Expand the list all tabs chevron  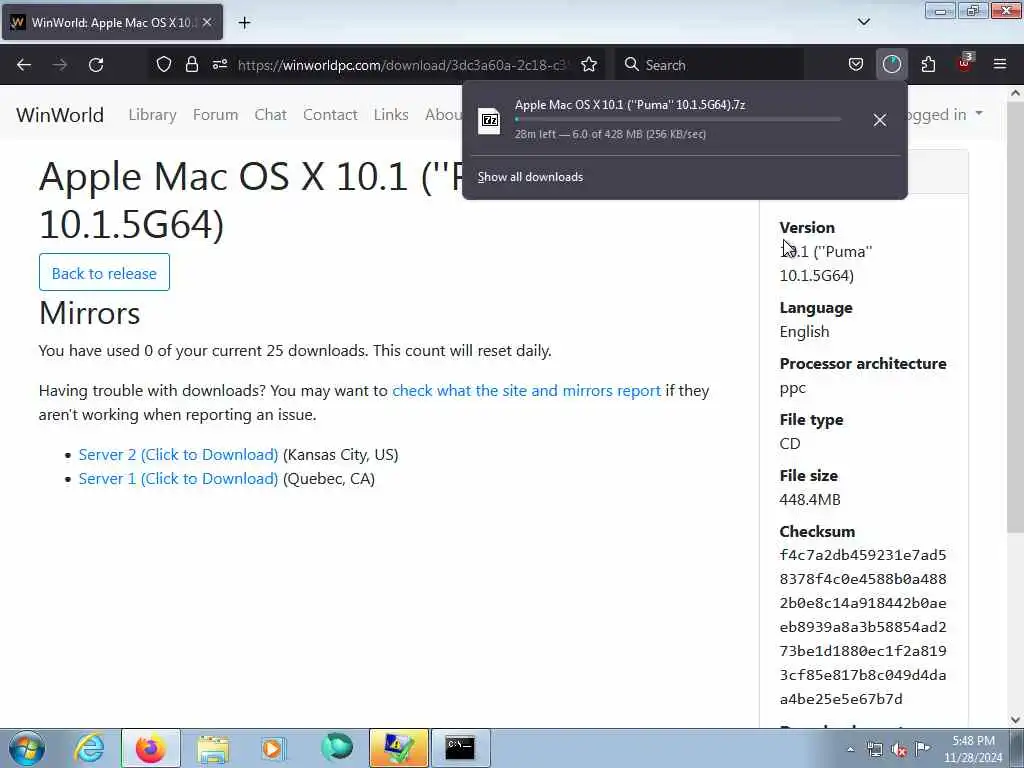[x=863, y=22]
